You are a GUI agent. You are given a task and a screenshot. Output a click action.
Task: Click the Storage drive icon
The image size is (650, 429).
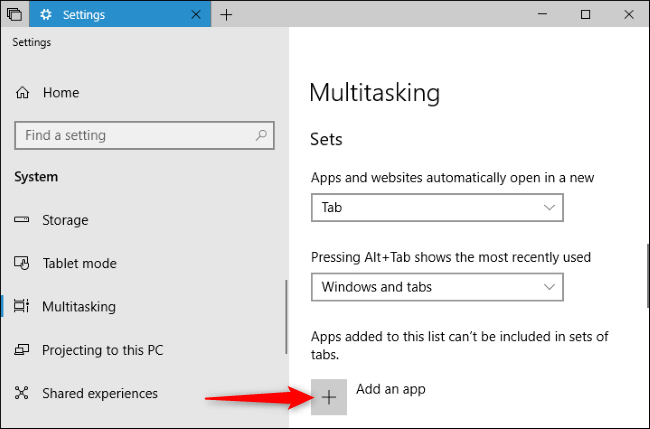pos(23,220)
